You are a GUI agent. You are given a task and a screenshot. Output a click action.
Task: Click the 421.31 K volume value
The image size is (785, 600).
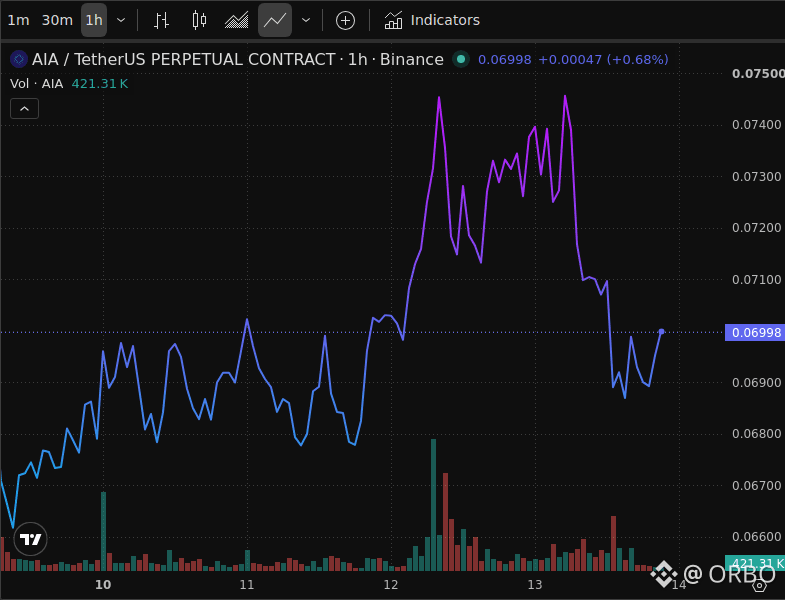click(100, 84)
